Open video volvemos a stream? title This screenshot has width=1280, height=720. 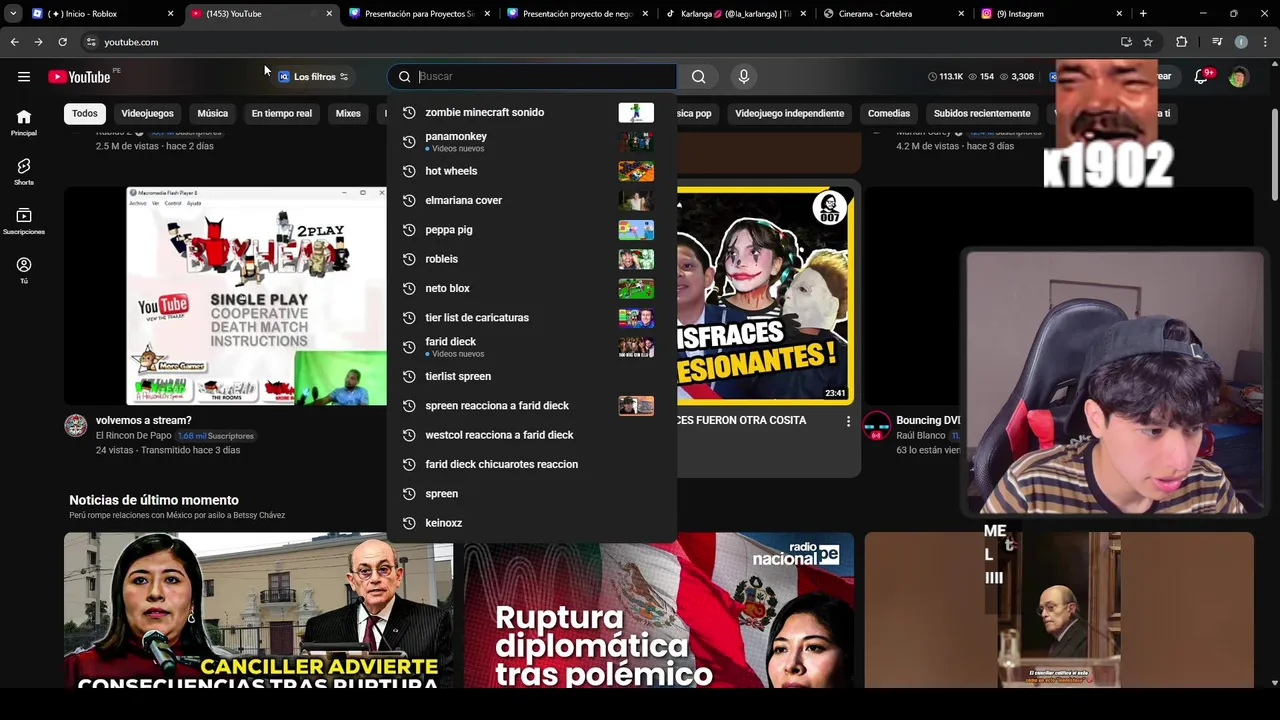click(x=143, y=420)
